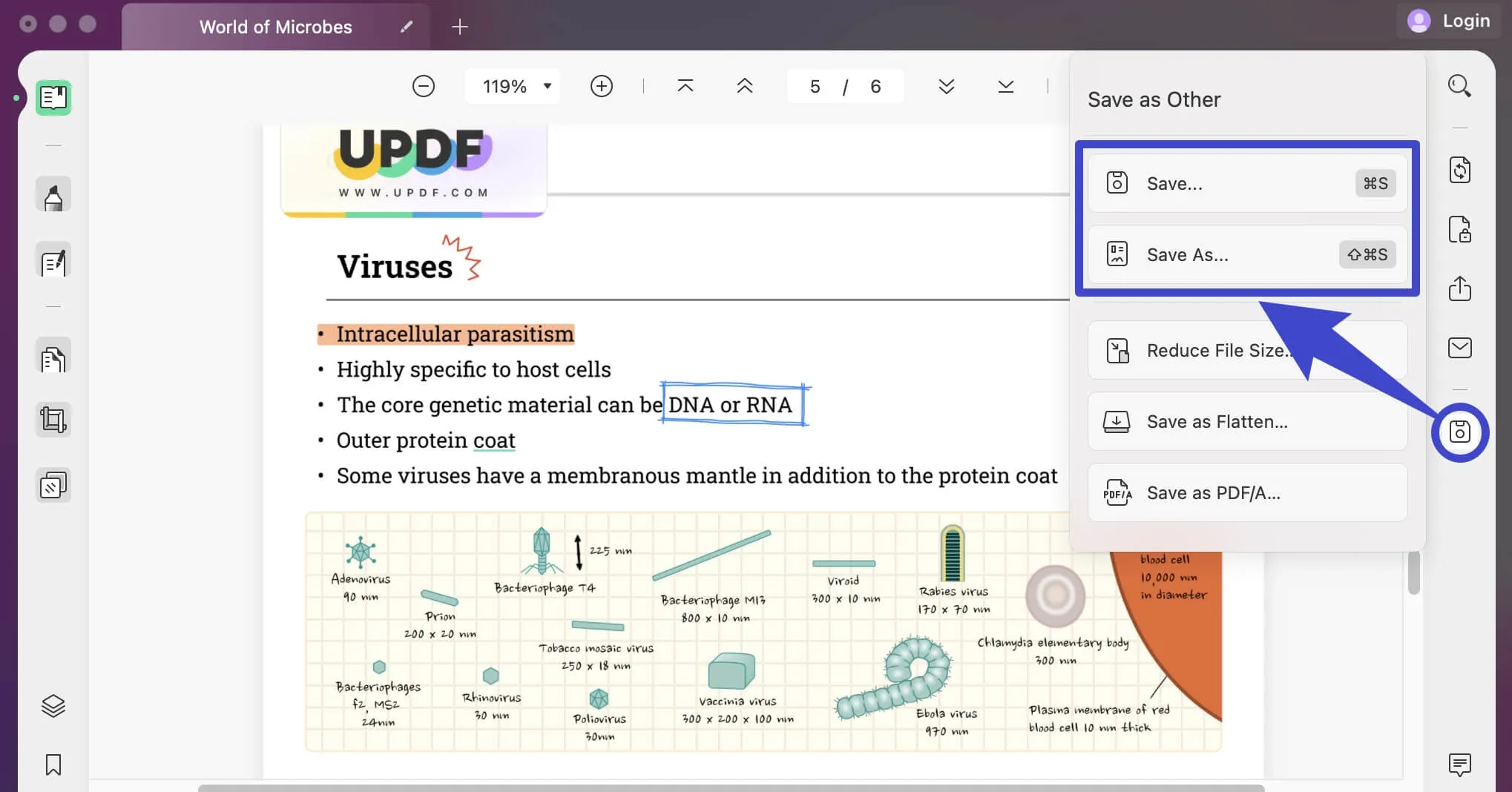Image resolution: width=1512 pixels, height=792 pixels.
Task: Jump to the last page
Action: tap(1005, 86)
